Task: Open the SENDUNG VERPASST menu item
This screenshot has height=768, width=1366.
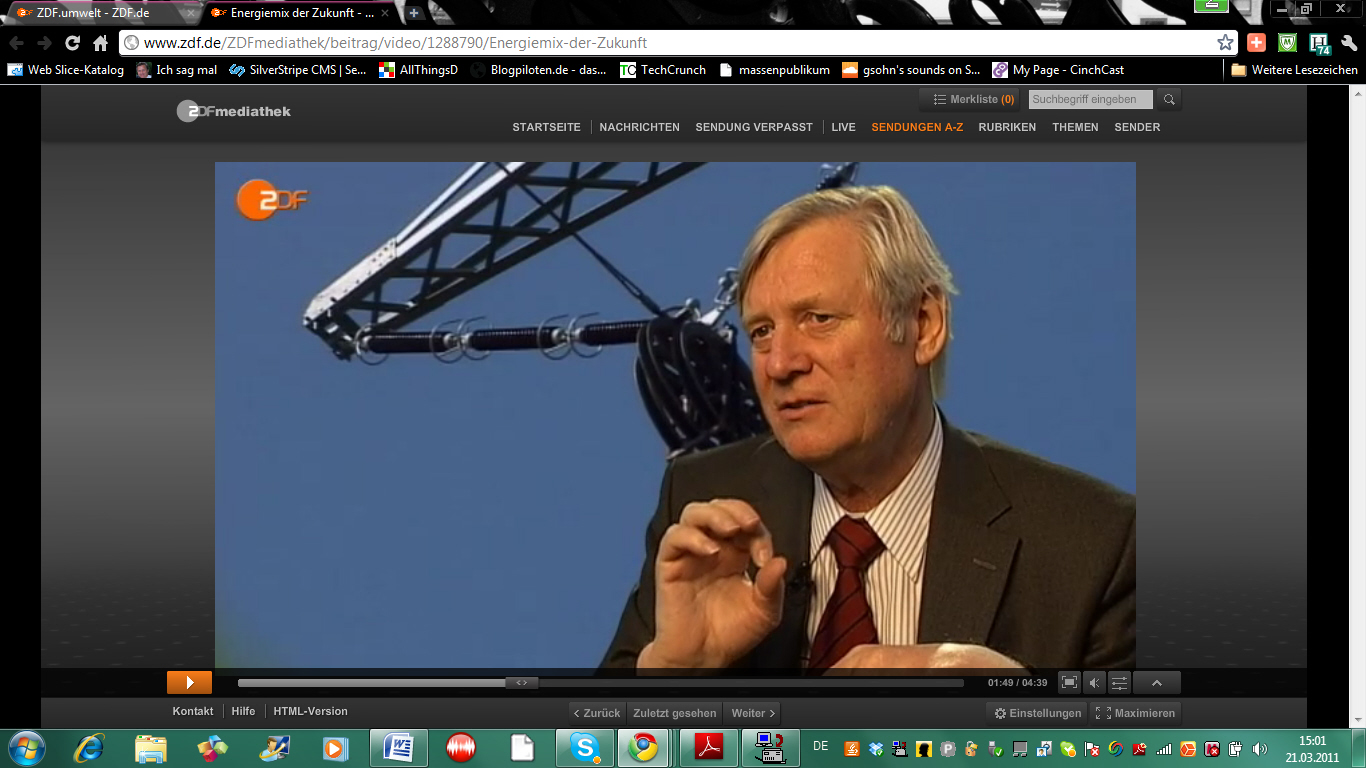Action: [754, 127]
